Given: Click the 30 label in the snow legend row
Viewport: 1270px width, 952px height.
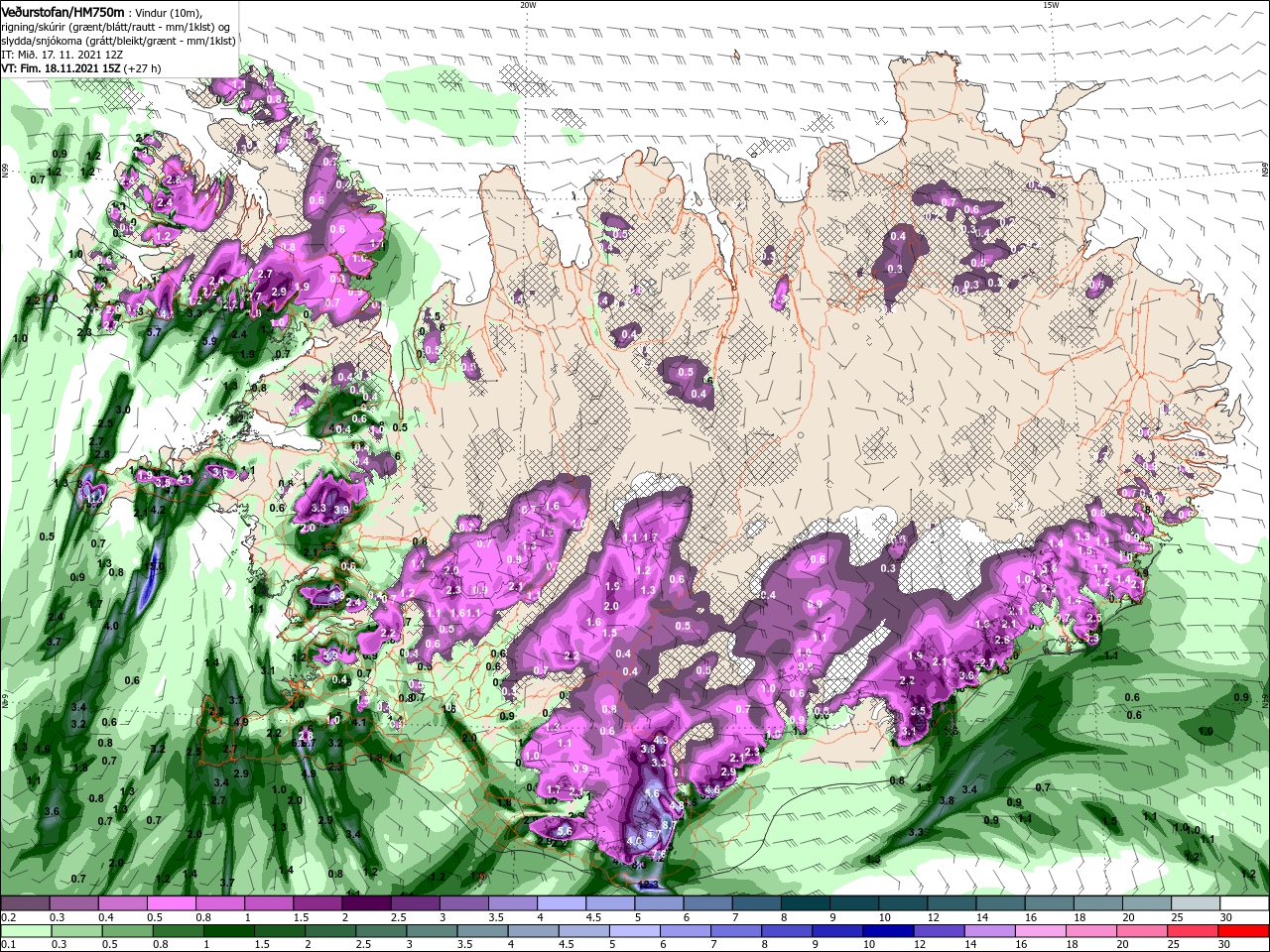Looking at the screenshot, I should pos(1225,917).
